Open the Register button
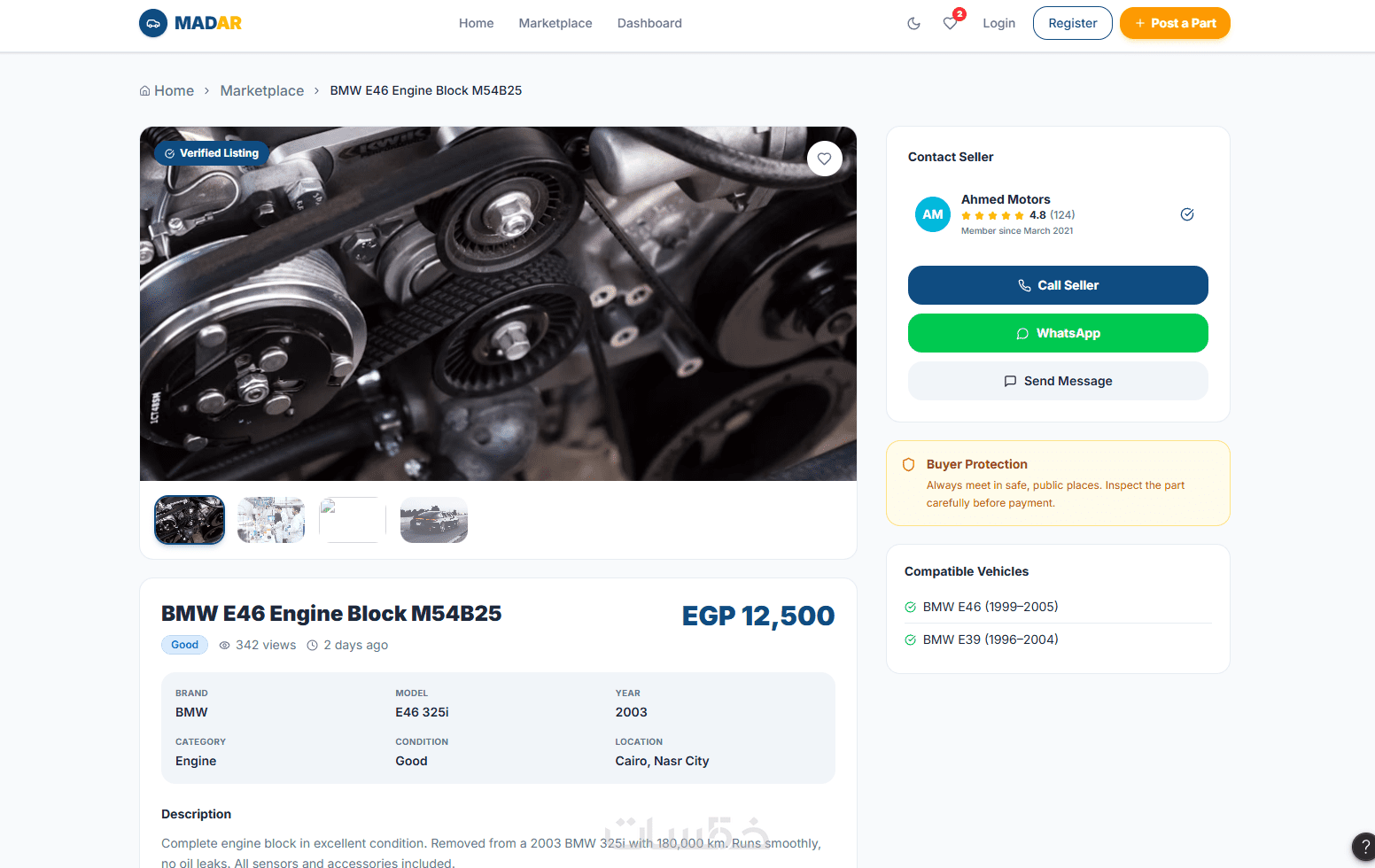Screen dimensions: 1375x868 (x=1072, y=23)
